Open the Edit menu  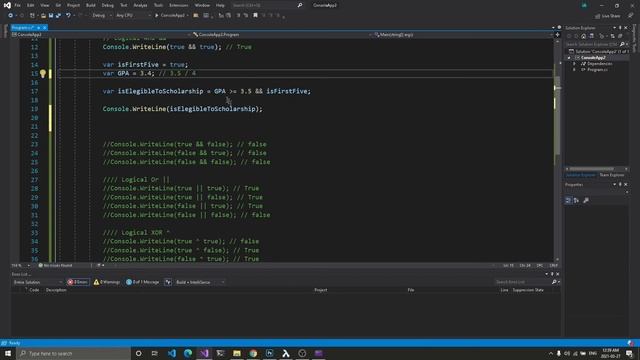(31, 5)
